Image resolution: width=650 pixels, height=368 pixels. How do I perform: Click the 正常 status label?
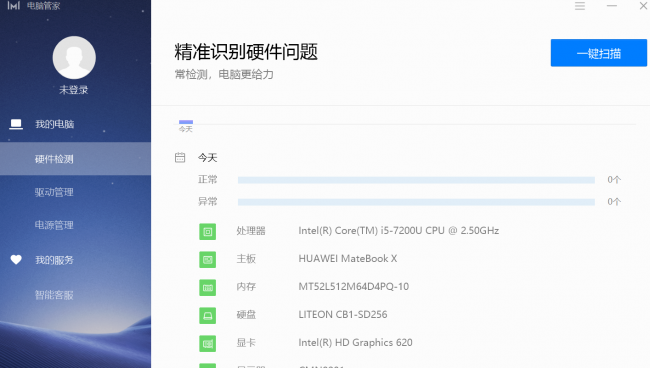[x=208, y=179]
